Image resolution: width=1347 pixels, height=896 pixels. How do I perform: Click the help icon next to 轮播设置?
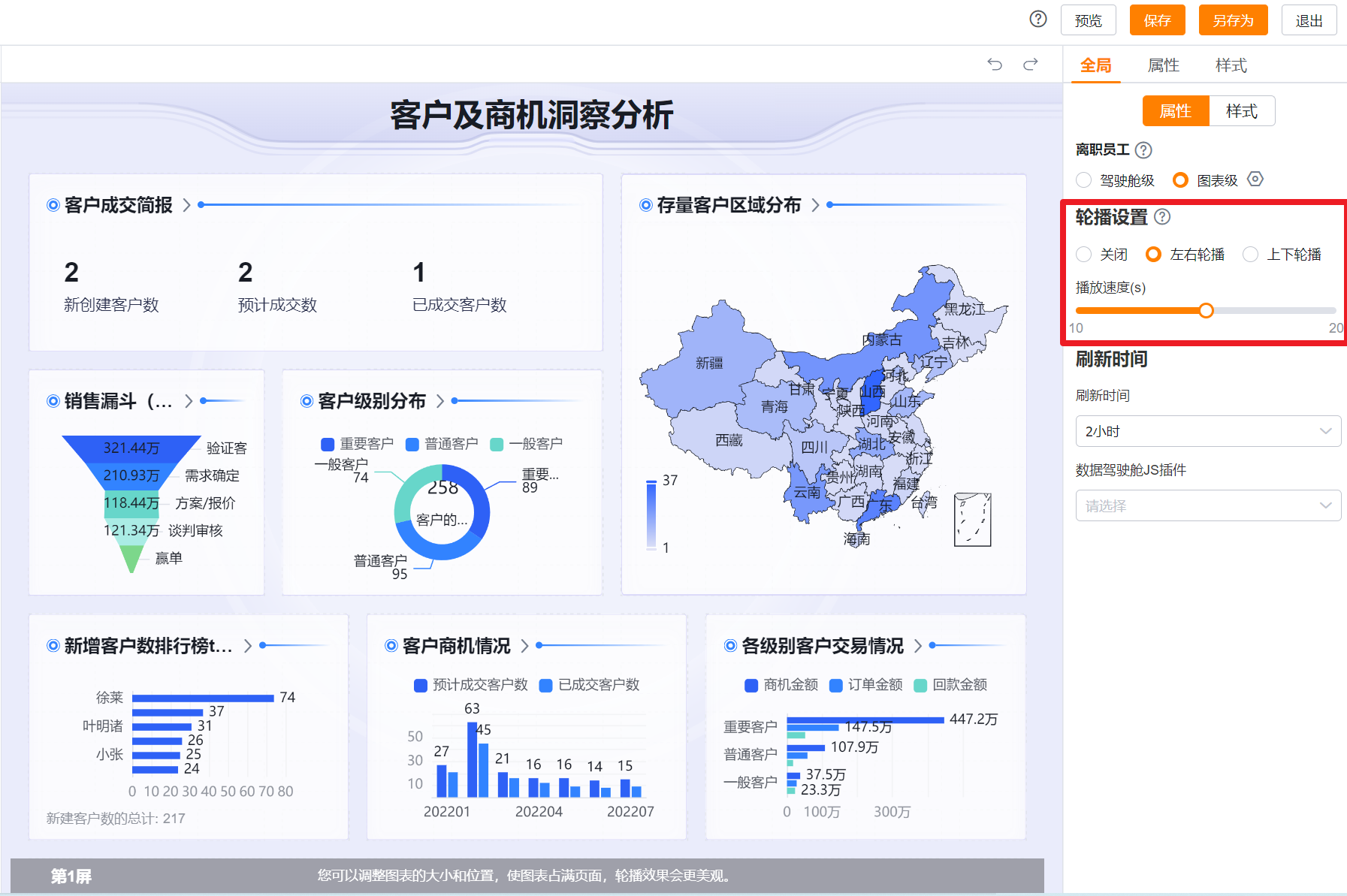[1162, 217]
